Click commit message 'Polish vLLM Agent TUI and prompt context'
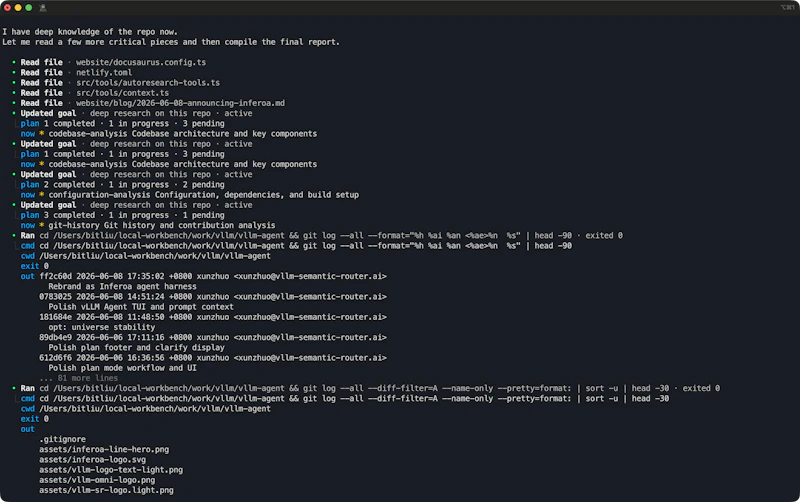This screenshot has width=800, height=502. click(141, 307)
